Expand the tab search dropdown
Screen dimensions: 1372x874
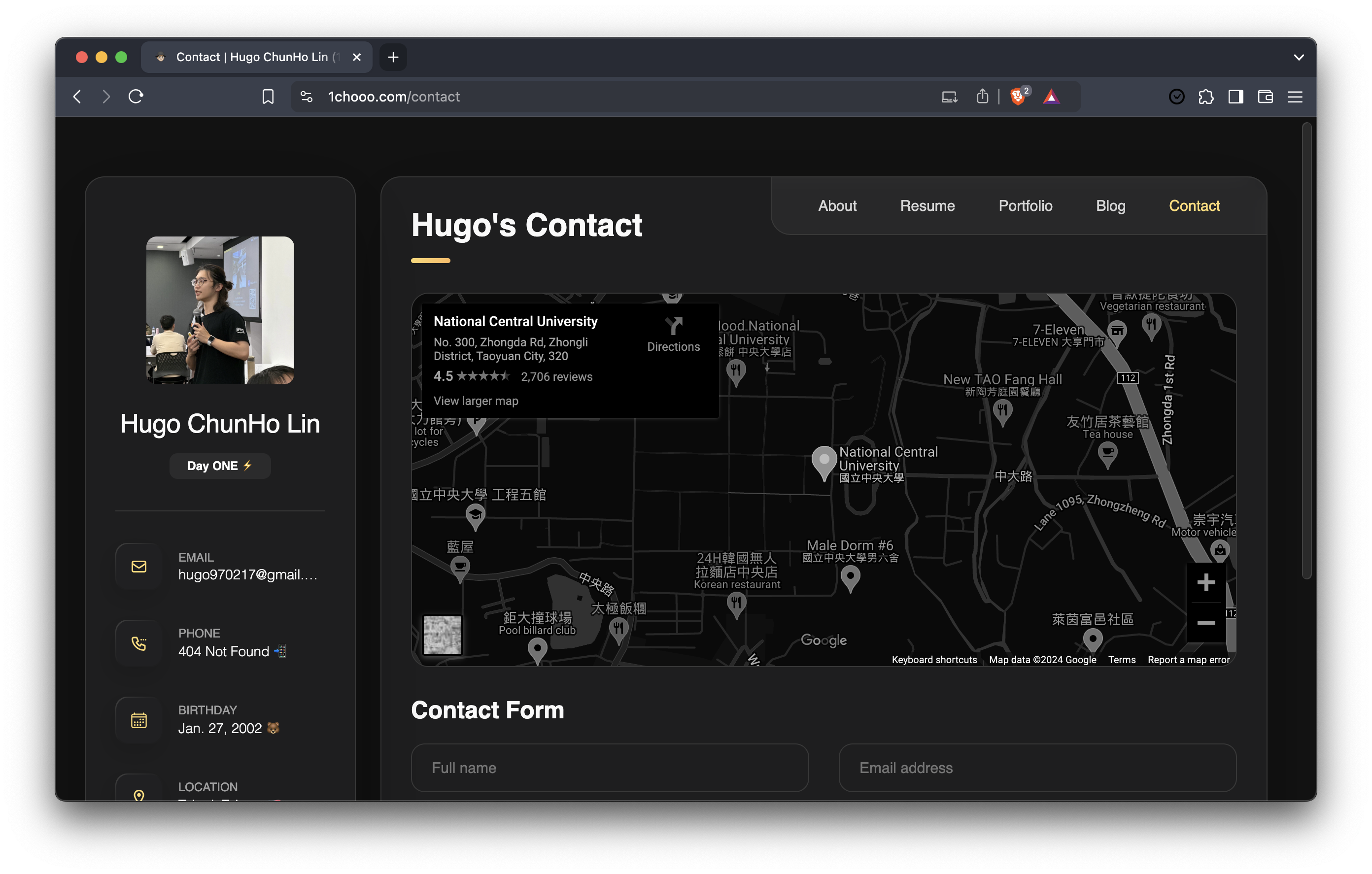(x=1299, y=57)
